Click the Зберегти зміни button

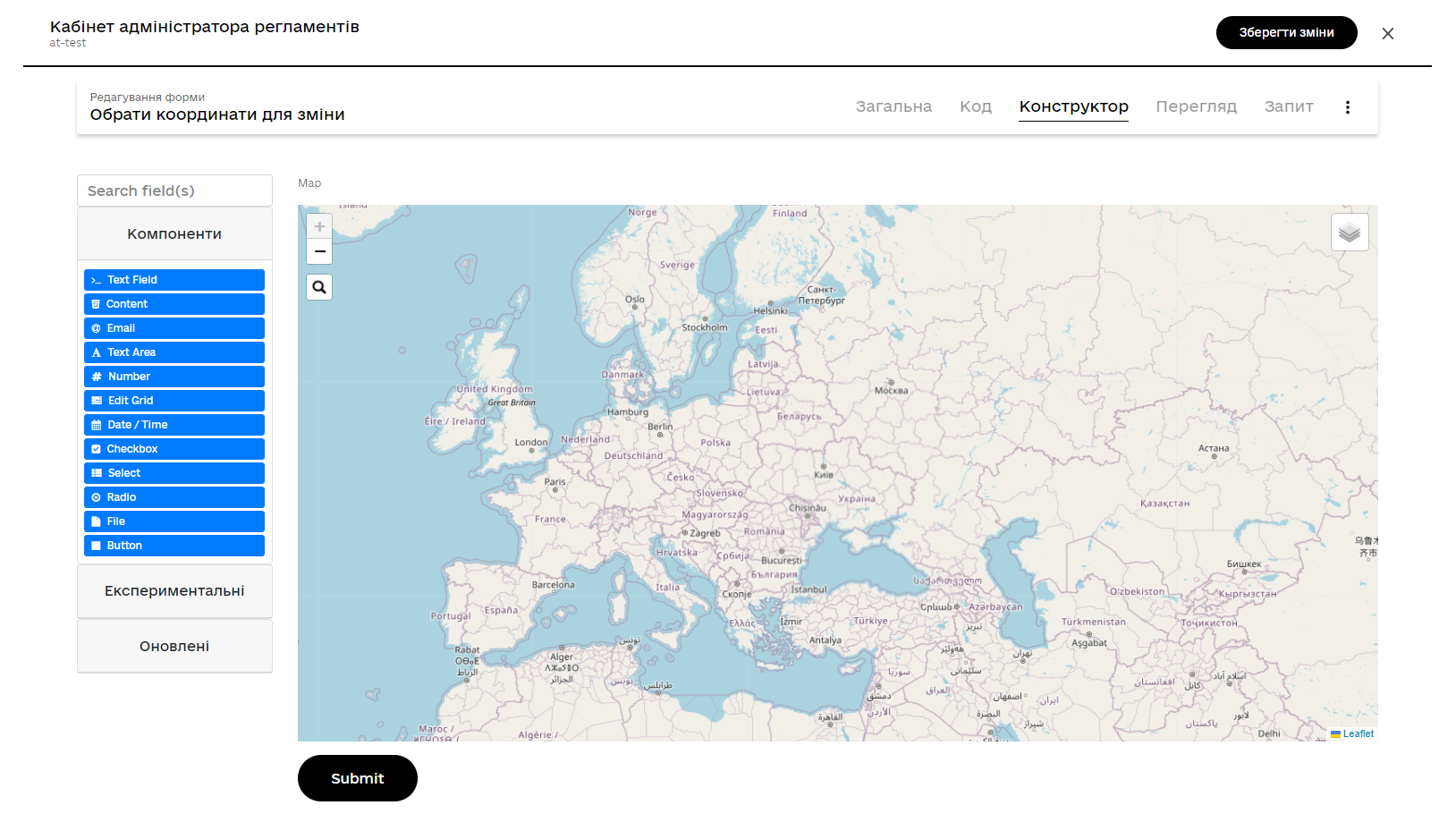tap(1287, 32)
